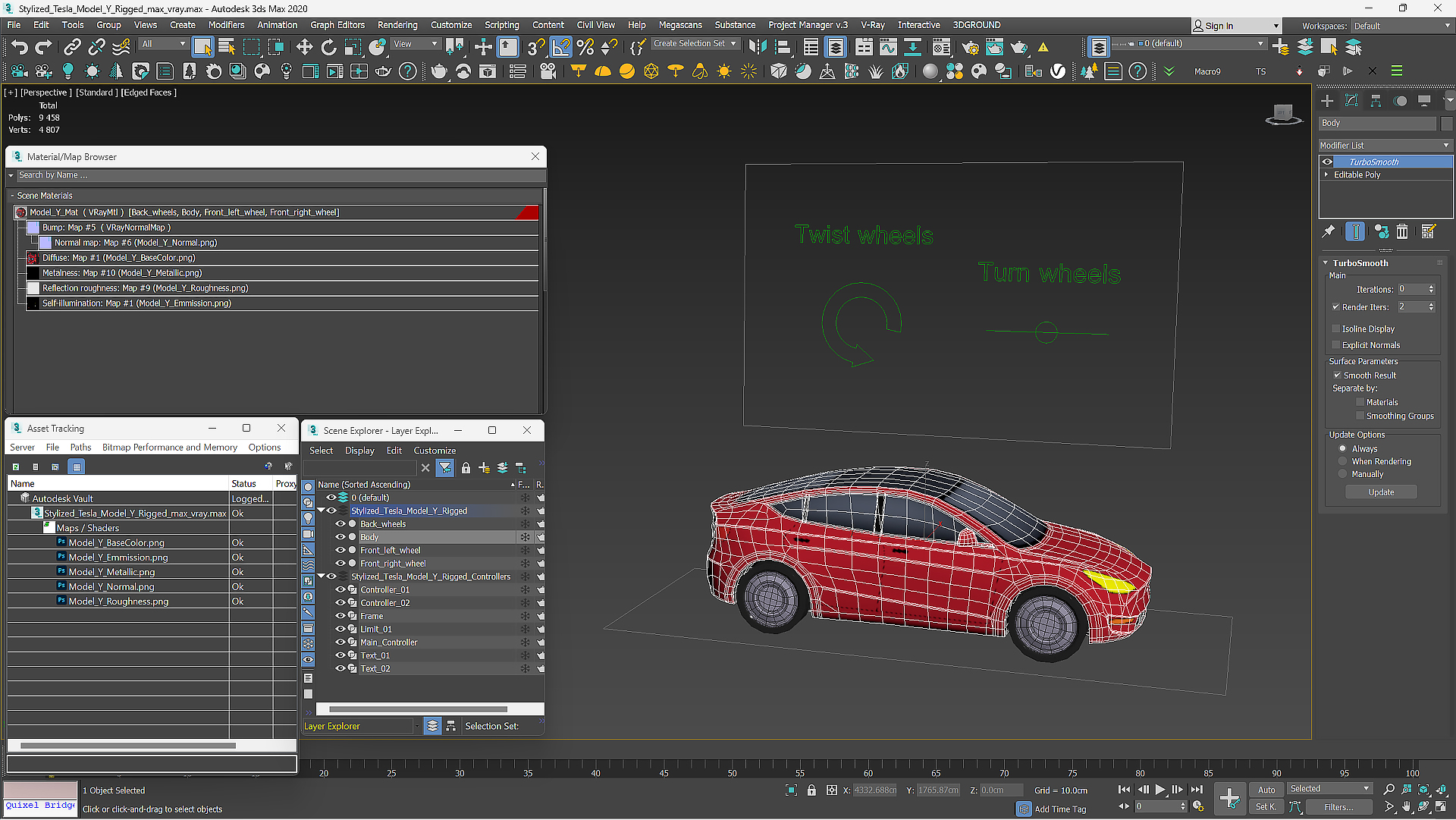The image size is (1456, 820).
Task: Click the lock icon in Scene Explorer toolbar
Action: pyautogui.click(x=466, y=468)
